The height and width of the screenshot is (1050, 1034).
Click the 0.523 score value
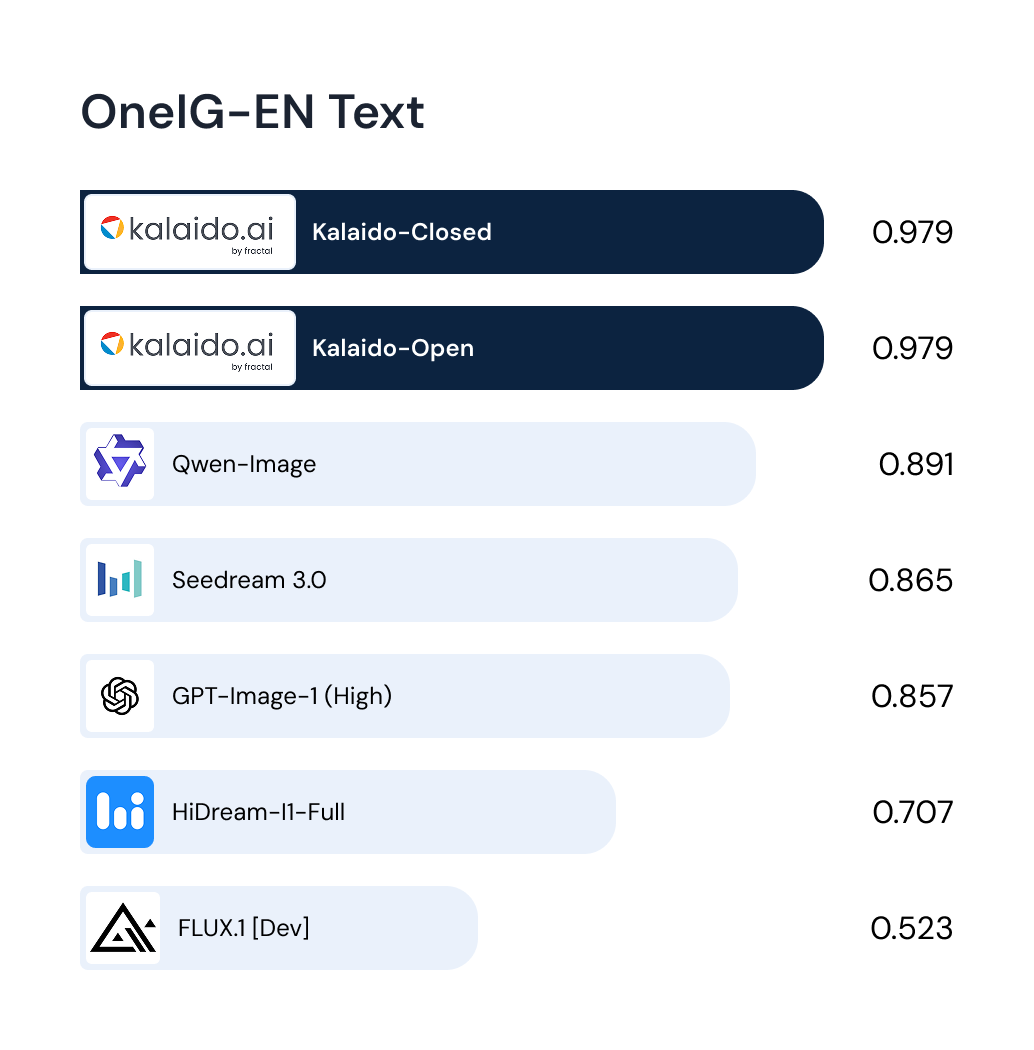pos(911,928)
